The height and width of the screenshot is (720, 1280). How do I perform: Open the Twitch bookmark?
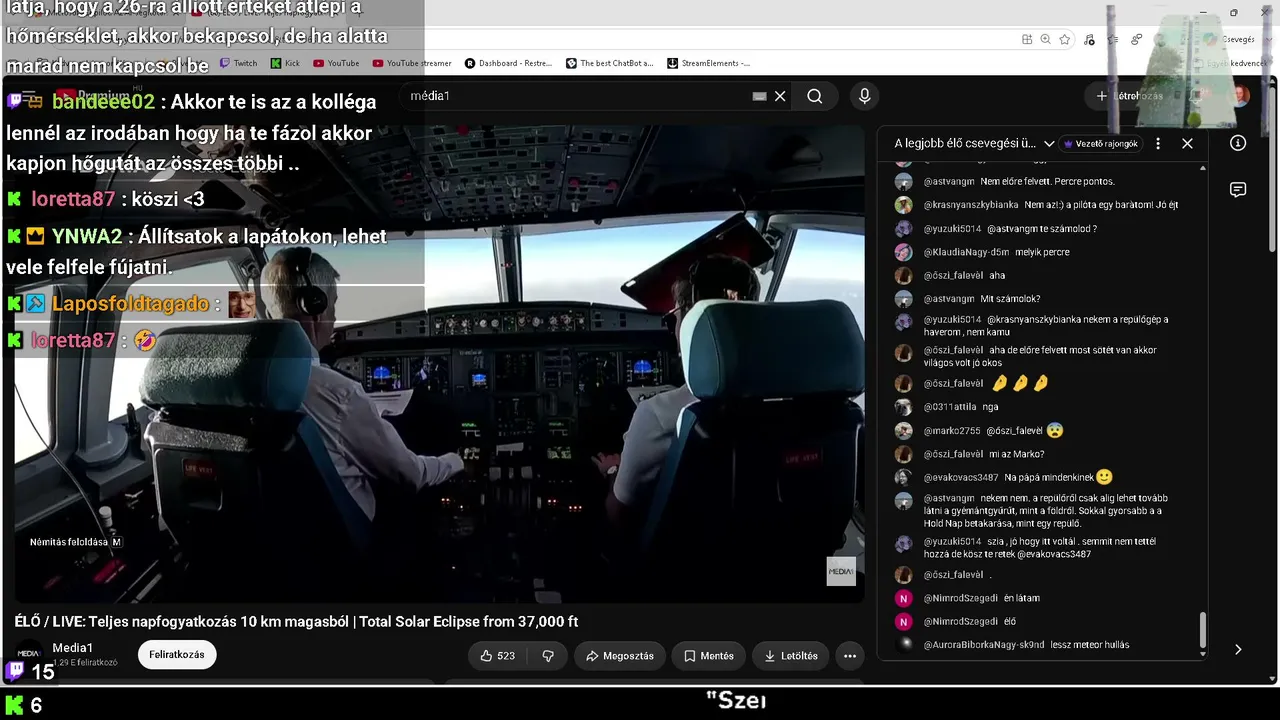[x=239, y=63]
